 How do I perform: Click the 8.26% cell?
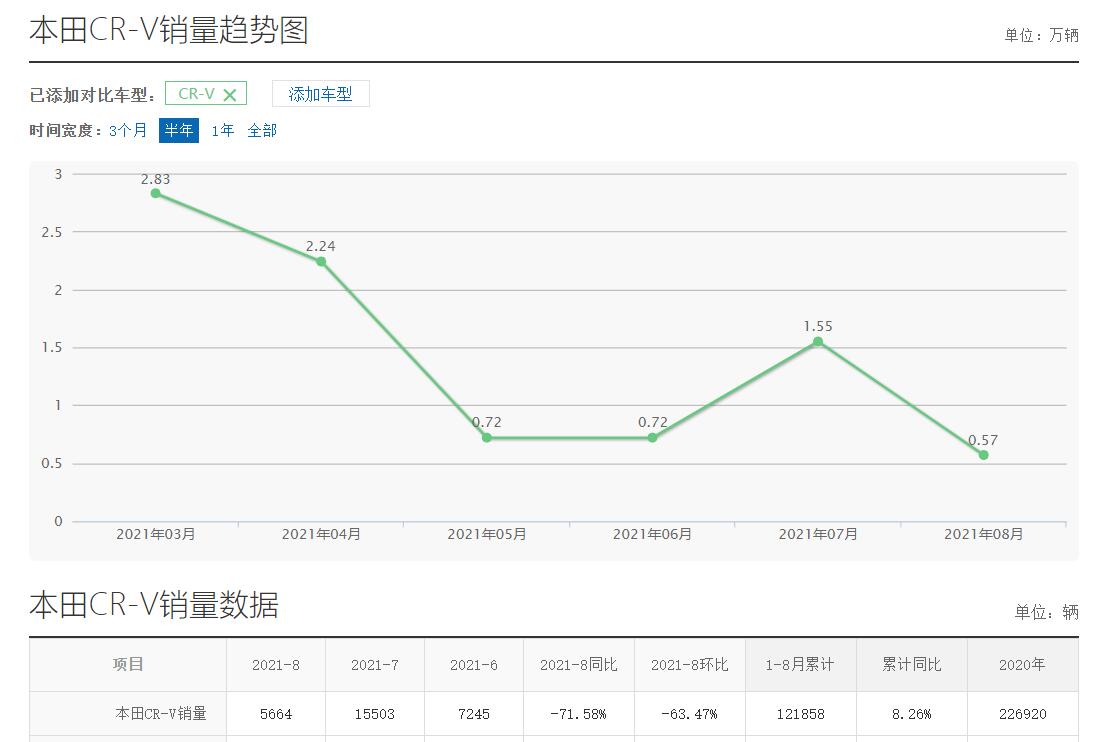(x=911, y=714)
